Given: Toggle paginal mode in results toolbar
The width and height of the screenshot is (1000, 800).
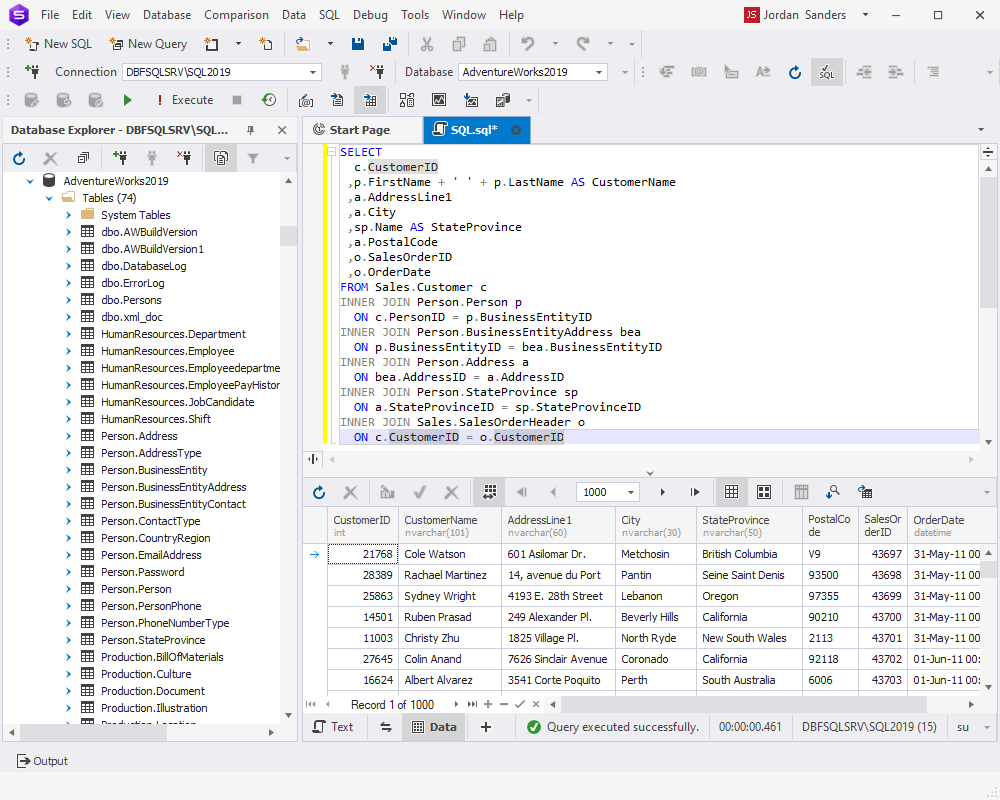Looking at the screenshot, I should [489, 492].
